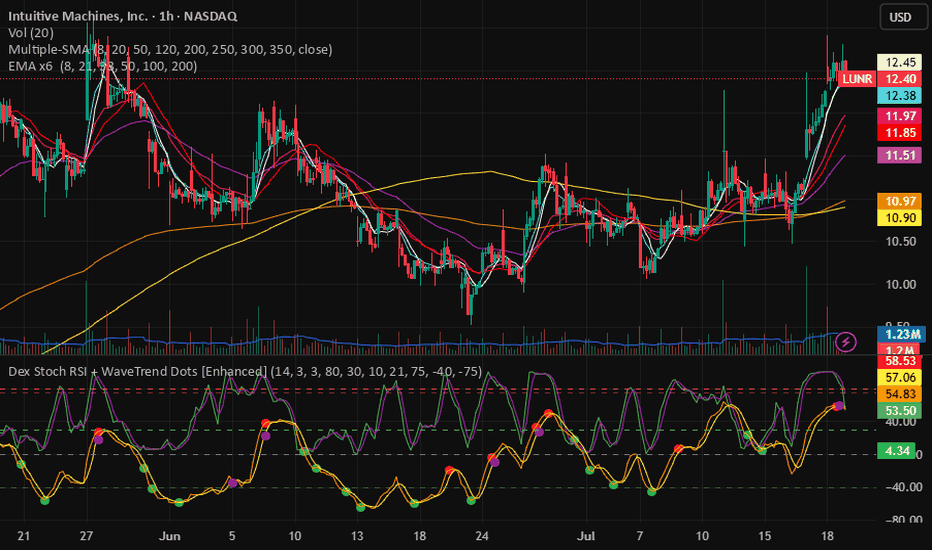Click the 11.97 price axis label
932x550 pixels.
[x=900, y=116]
